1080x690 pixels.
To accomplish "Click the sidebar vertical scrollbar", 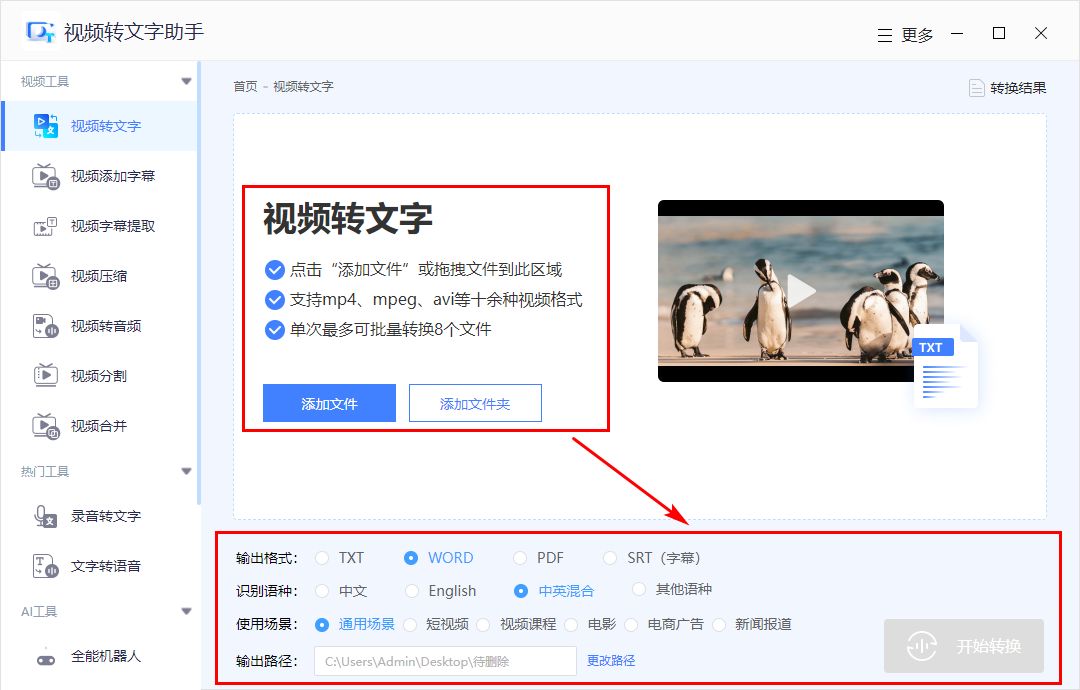I will tap(198, 282).
